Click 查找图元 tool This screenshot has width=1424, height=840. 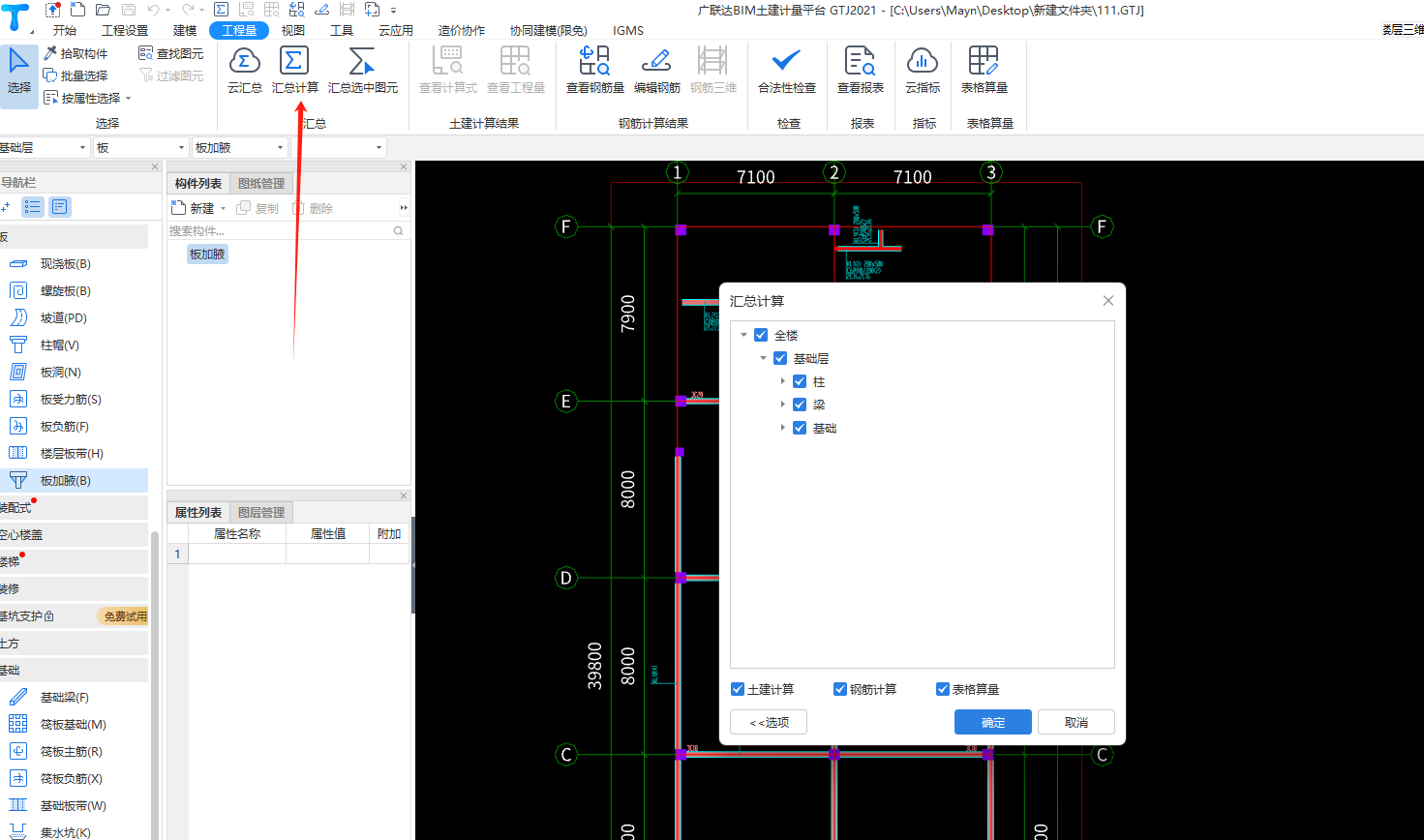click(171, 53)
